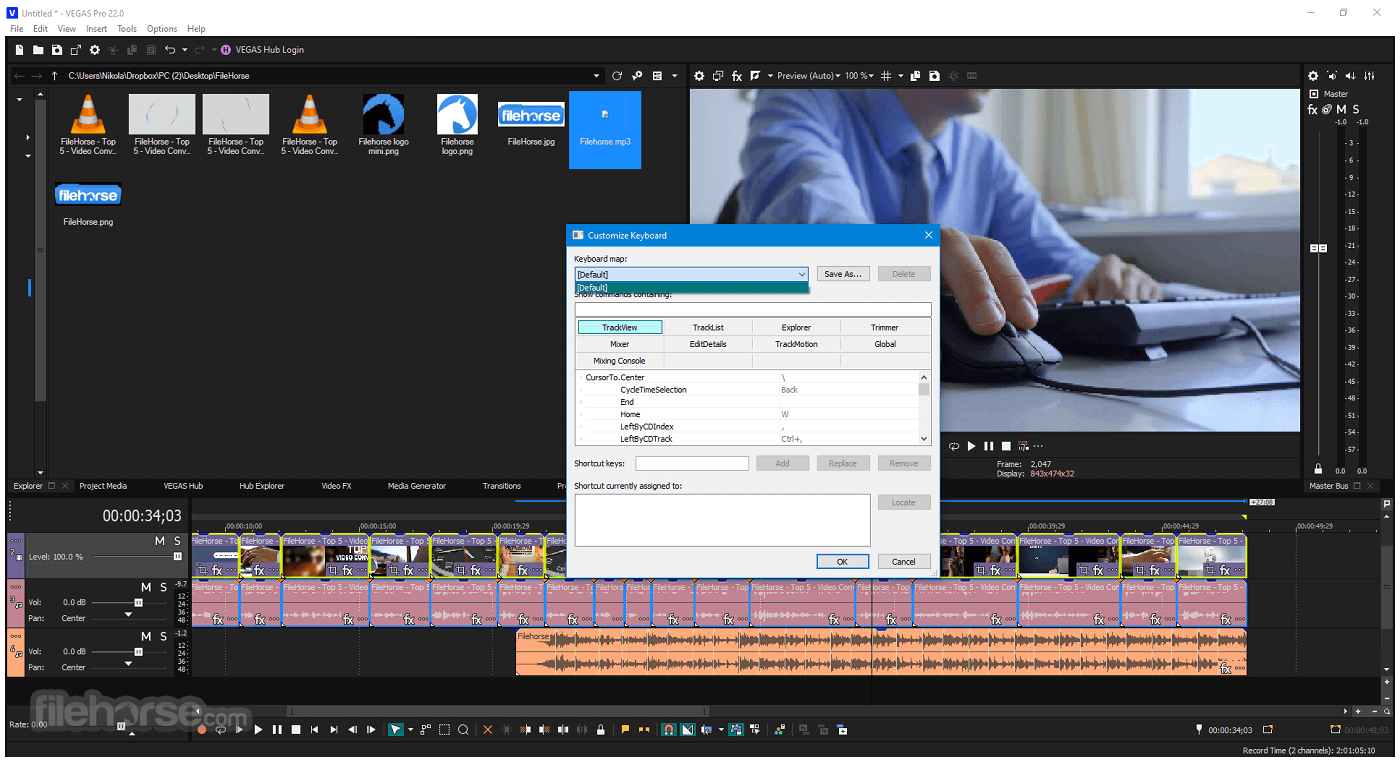Click the Undo arrow icon
This screenshot has width=1400, height=762.
click(x=170, y=50)
